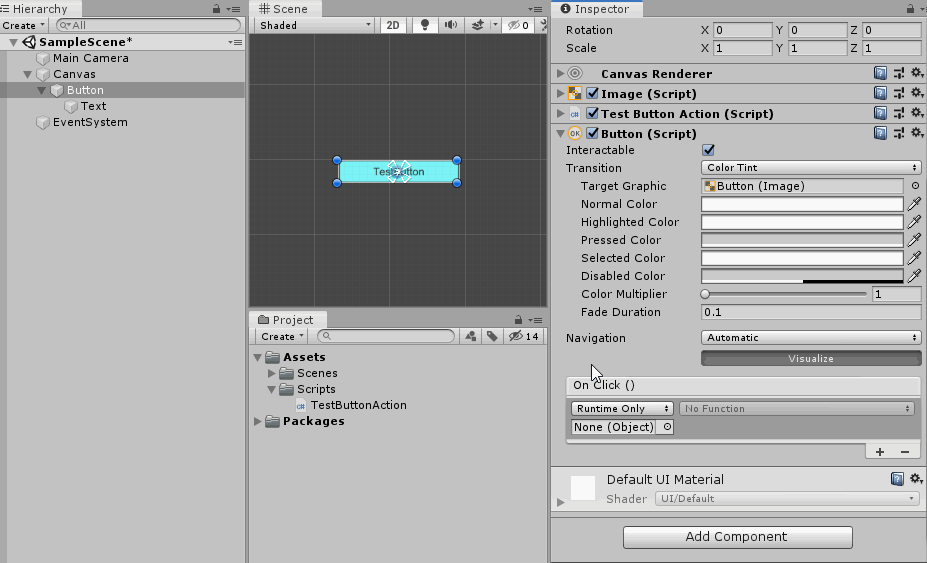Click the Visualize button

click(x=811, y=358)
